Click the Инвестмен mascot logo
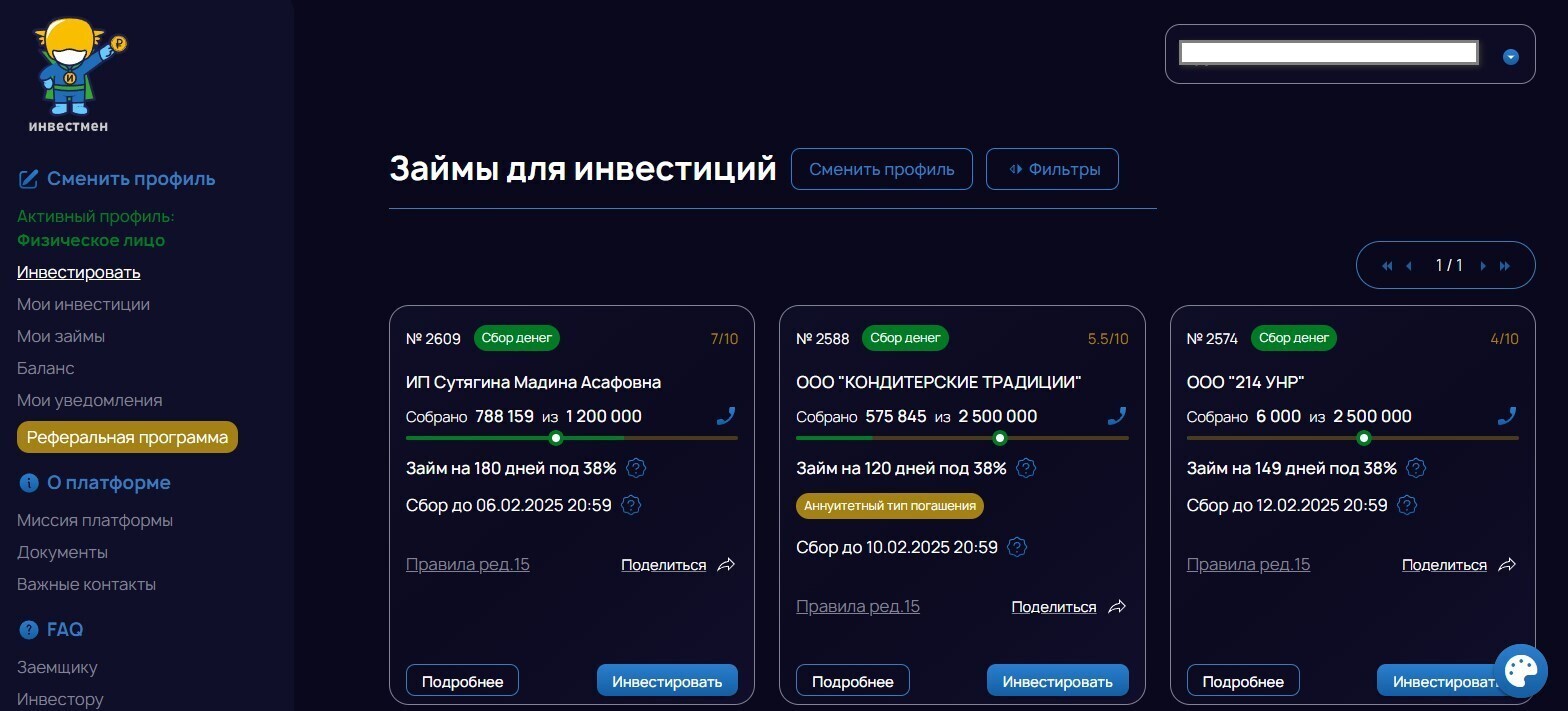Viewport: 1568px width, 711px height. 76,75
